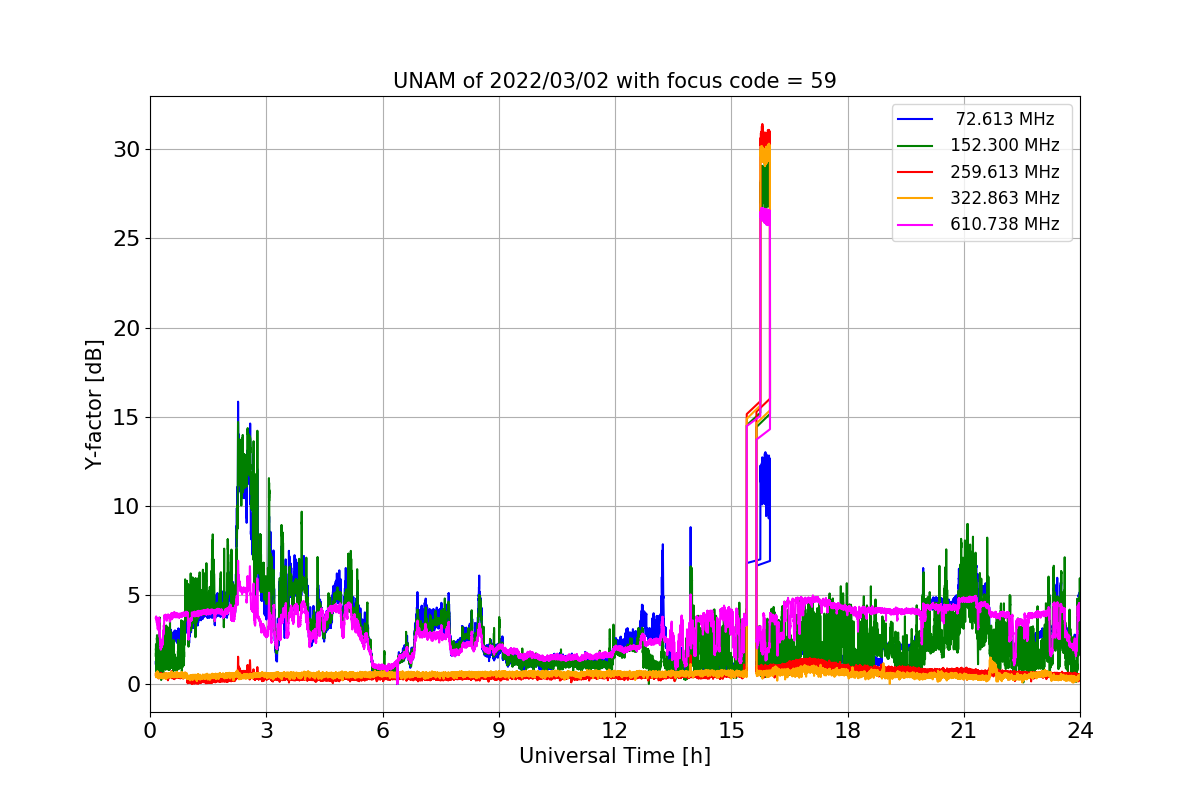
Task: Click the magenta line swatch in the legend
Action: point(915,224)
